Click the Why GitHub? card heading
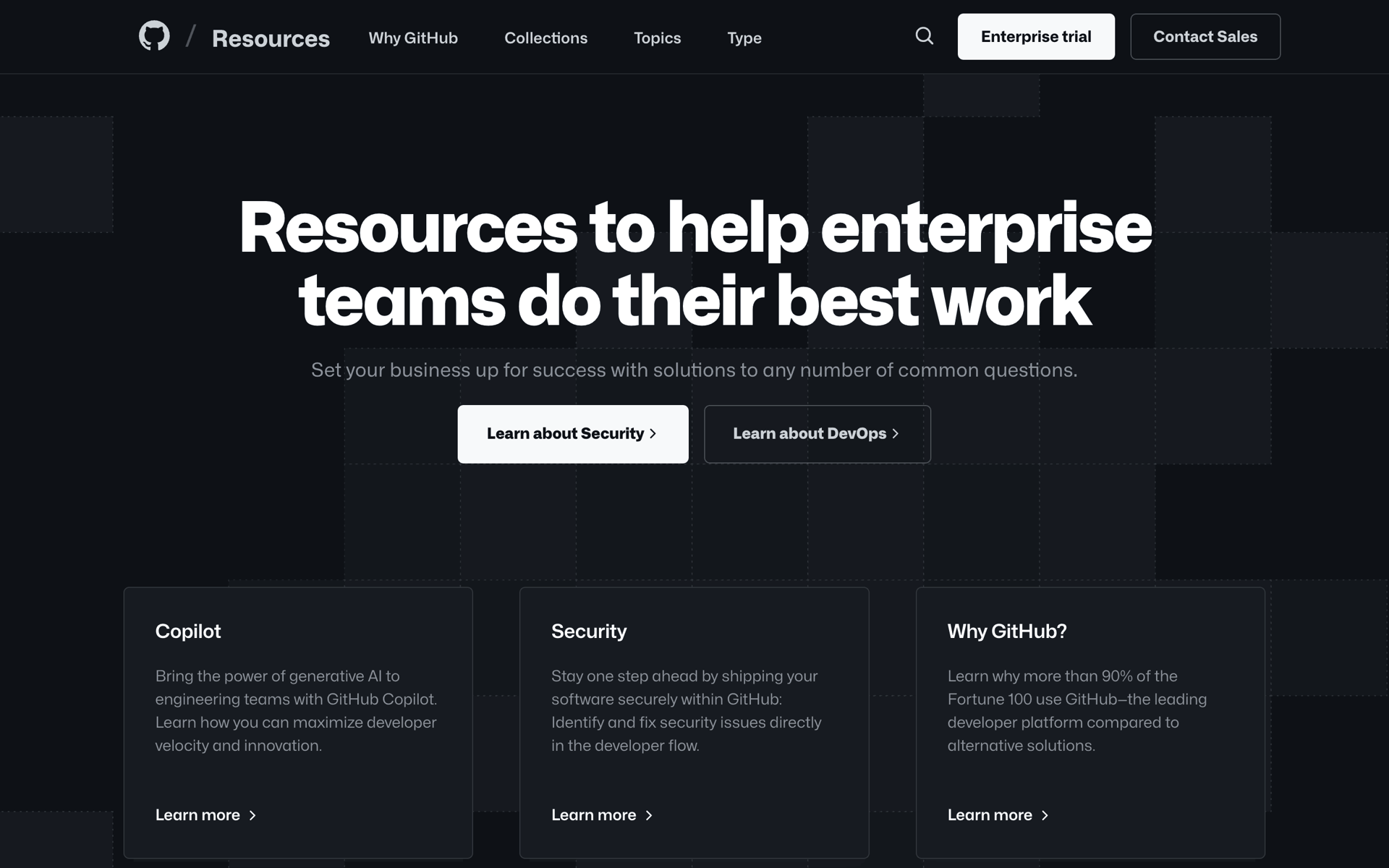The image size is (1389, 868). 1007,631
